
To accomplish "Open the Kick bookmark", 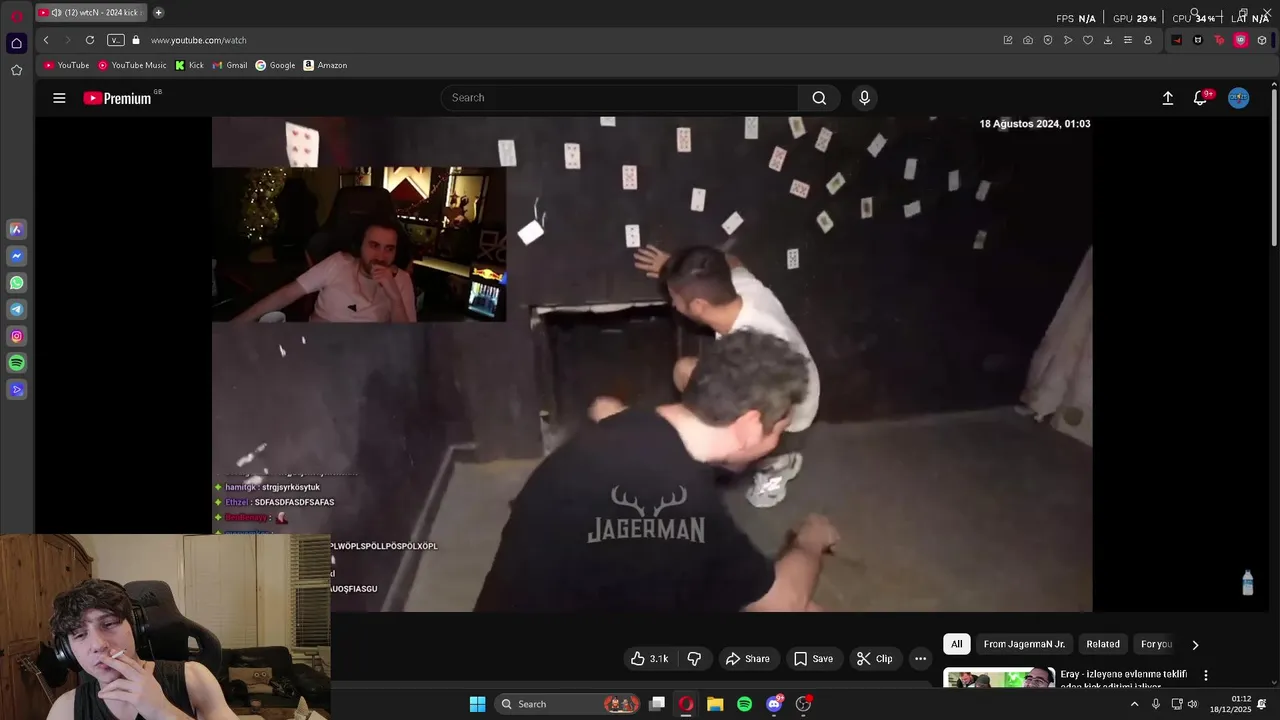I will 189,65.
